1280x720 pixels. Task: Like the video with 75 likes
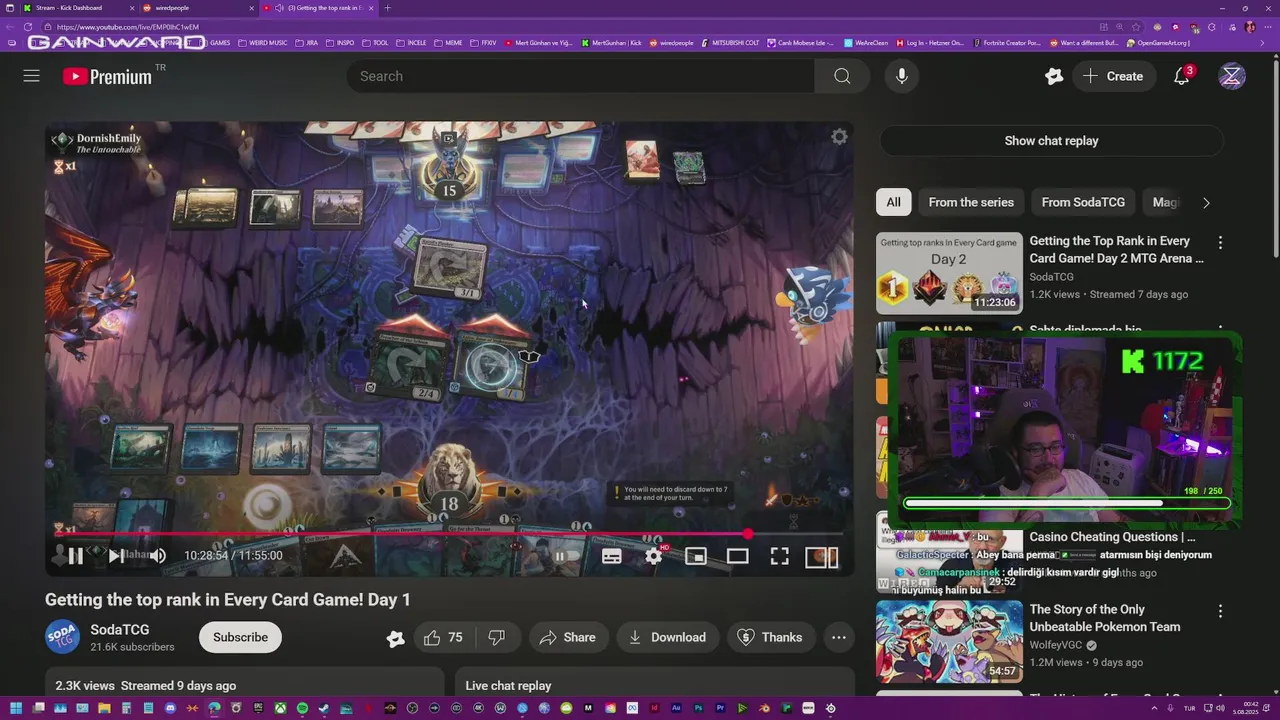point(444,637)
